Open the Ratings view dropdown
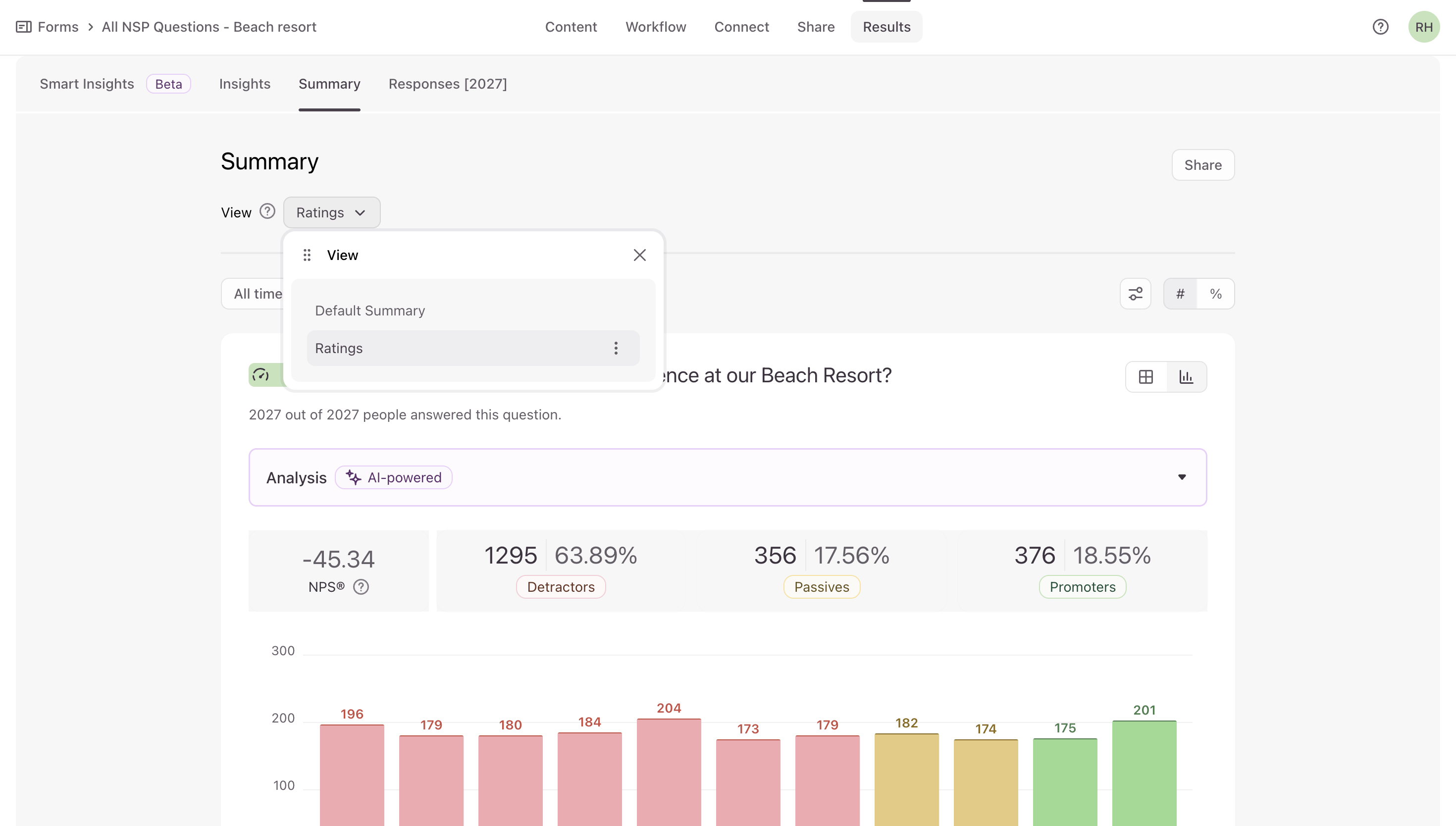The image size is (1456, 826). pos(331,213)
